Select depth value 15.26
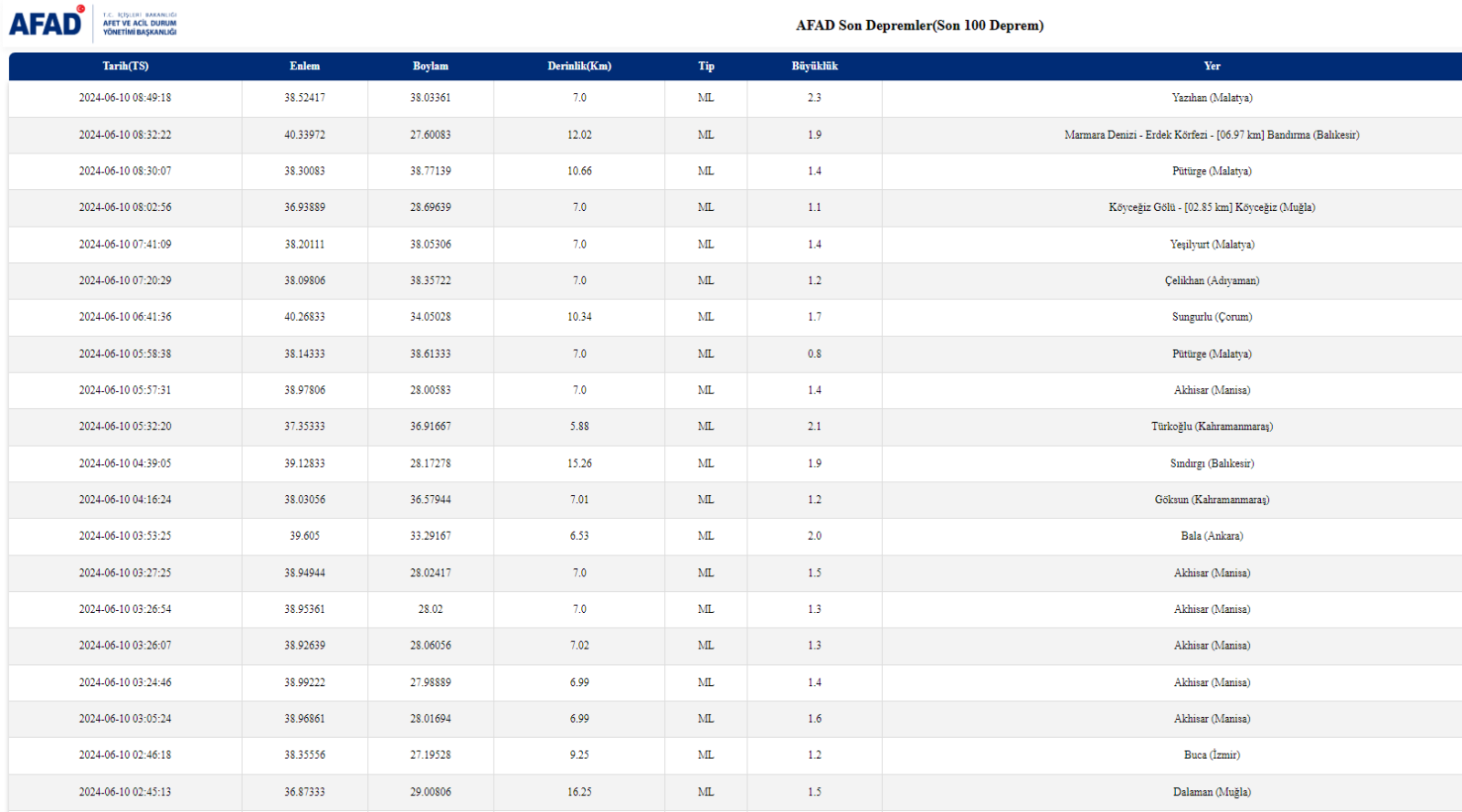 pos(579,463)
